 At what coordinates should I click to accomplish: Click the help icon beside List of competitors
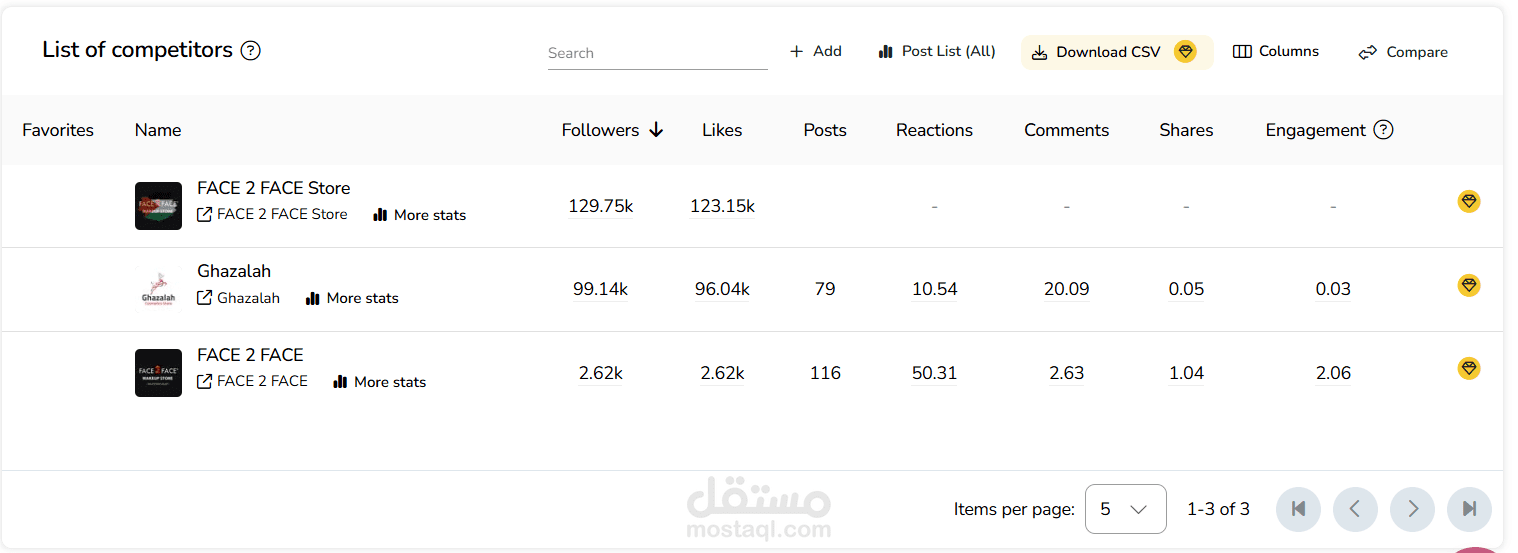251,51
